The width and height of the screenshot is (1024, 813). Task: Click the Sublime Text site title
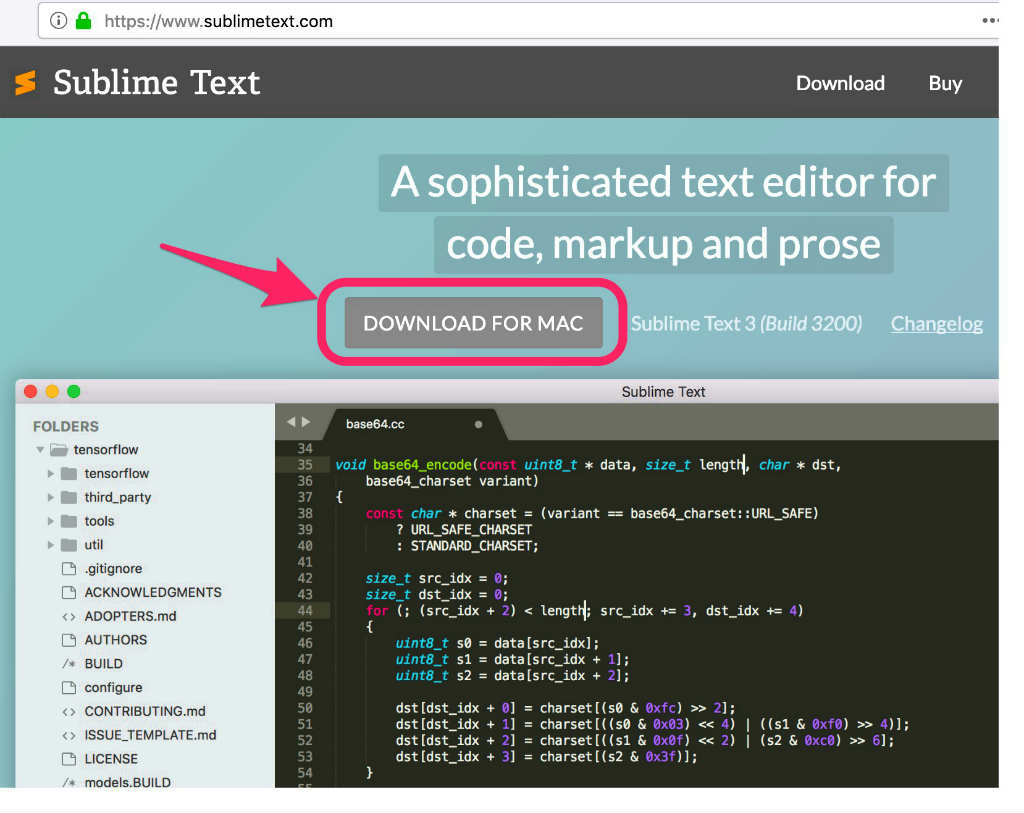156,83
